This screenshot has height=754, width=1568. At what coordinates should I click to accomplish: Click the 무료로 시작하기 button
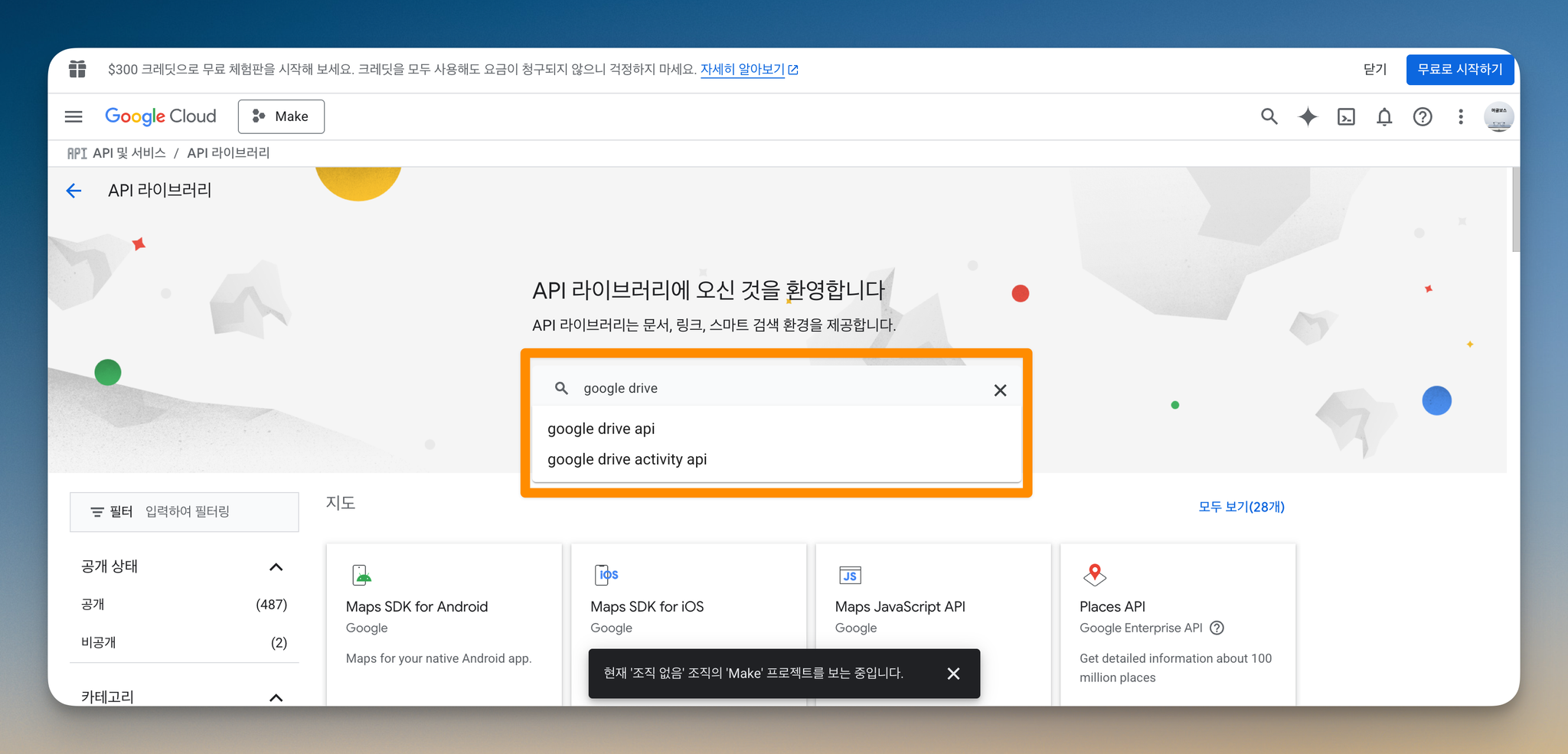pyautogui.click(x=1460, y=70)
